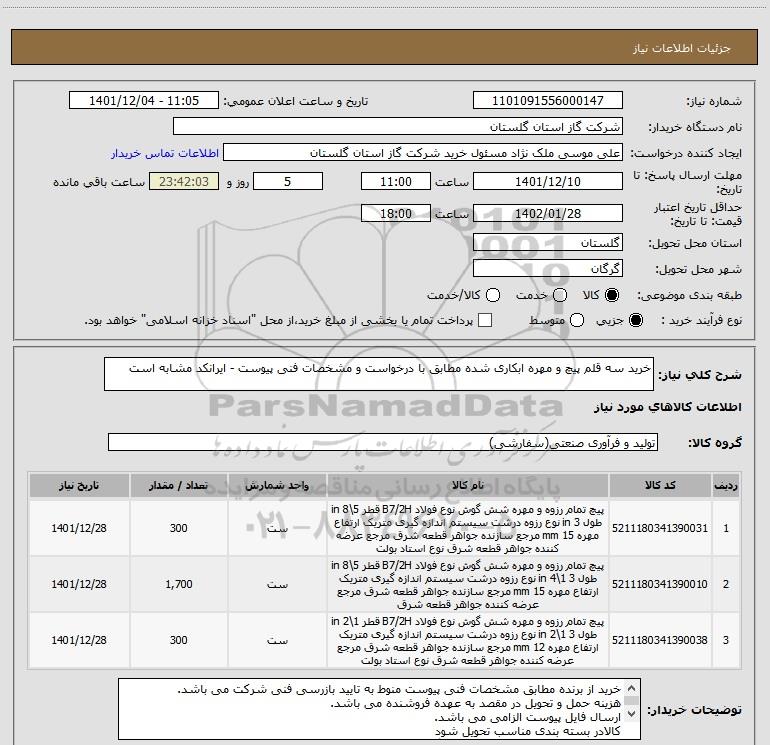Click row 2 unit cell ست

point(277,584)
